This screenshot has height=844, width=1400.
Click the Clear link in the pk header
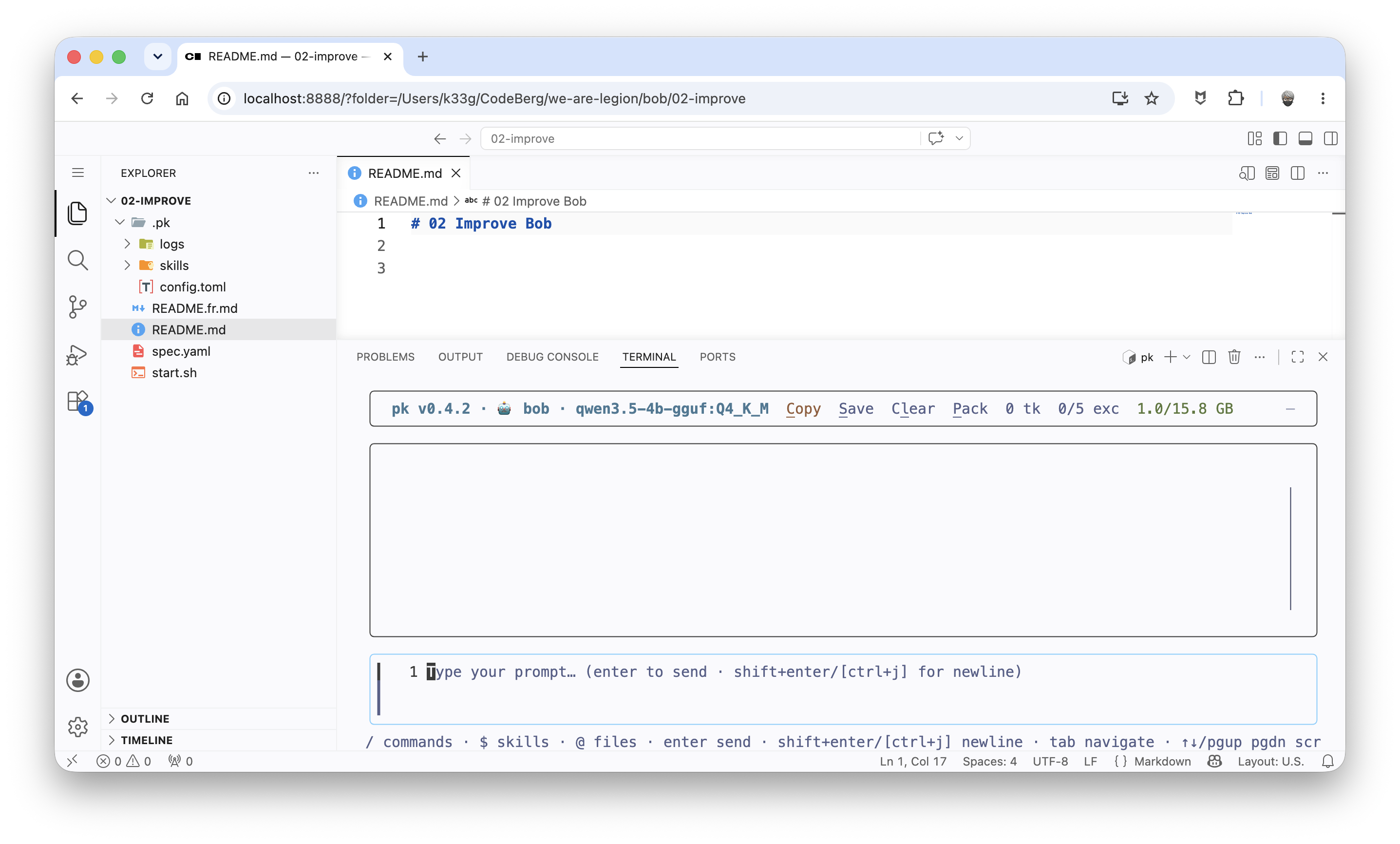[912, 409]
